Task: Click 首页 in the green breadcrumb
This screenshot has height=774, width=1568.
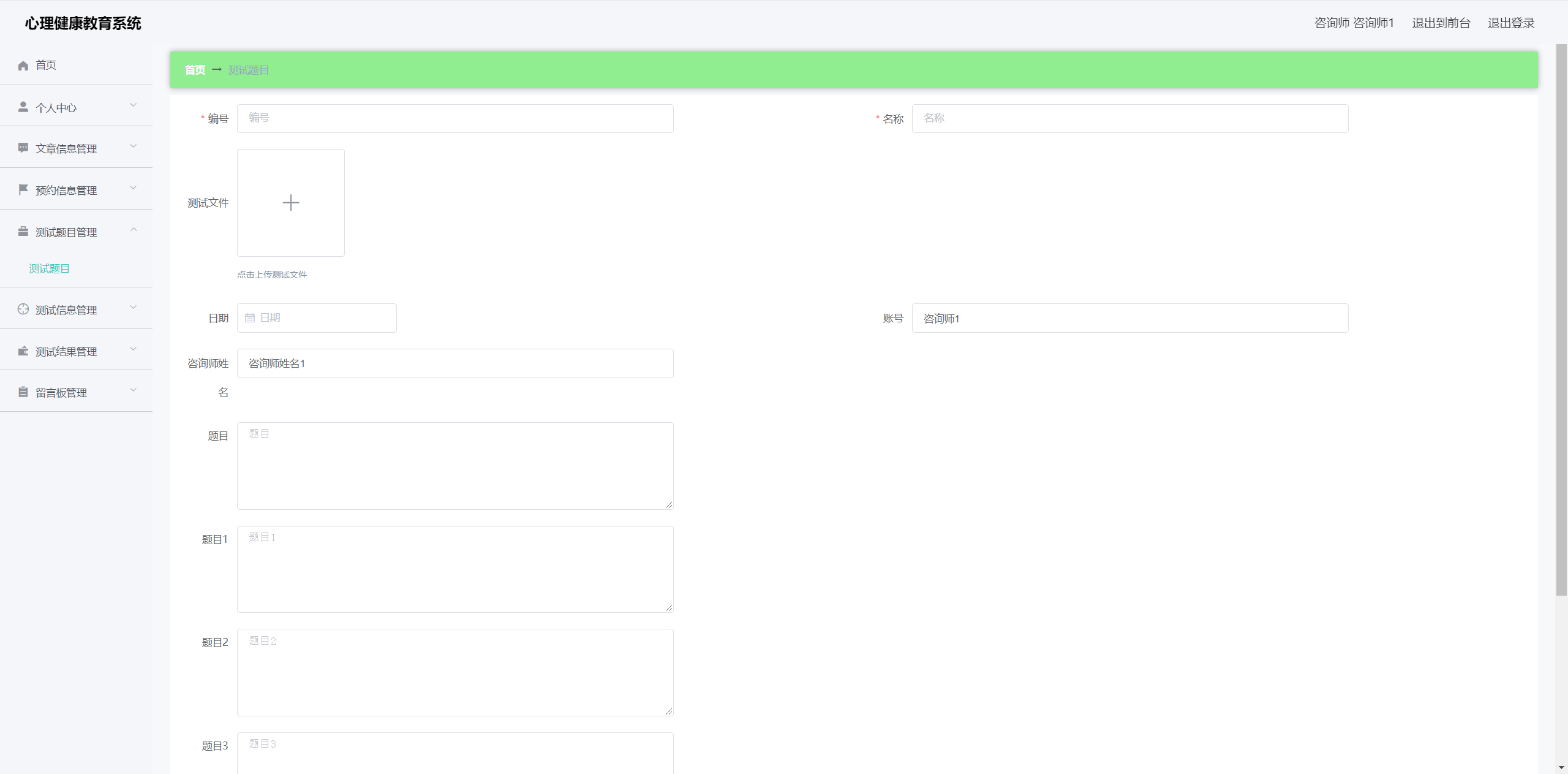Action: 195,70
